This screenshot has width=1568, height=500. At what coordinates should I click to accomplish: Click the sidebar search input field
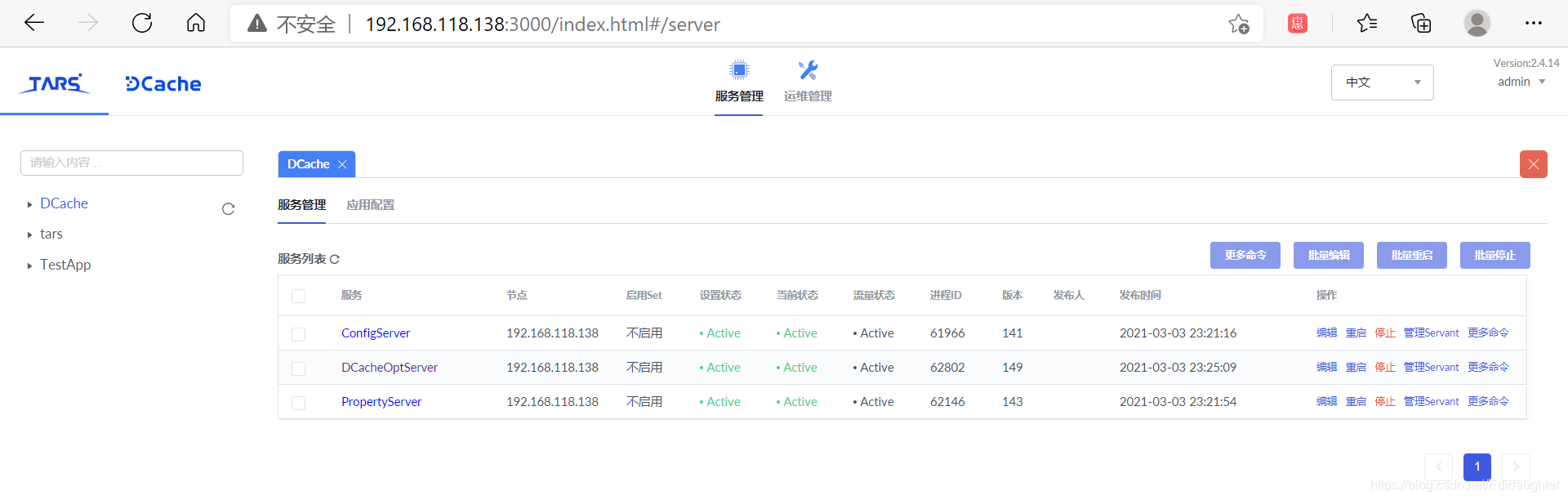click(x=131, y=163)
